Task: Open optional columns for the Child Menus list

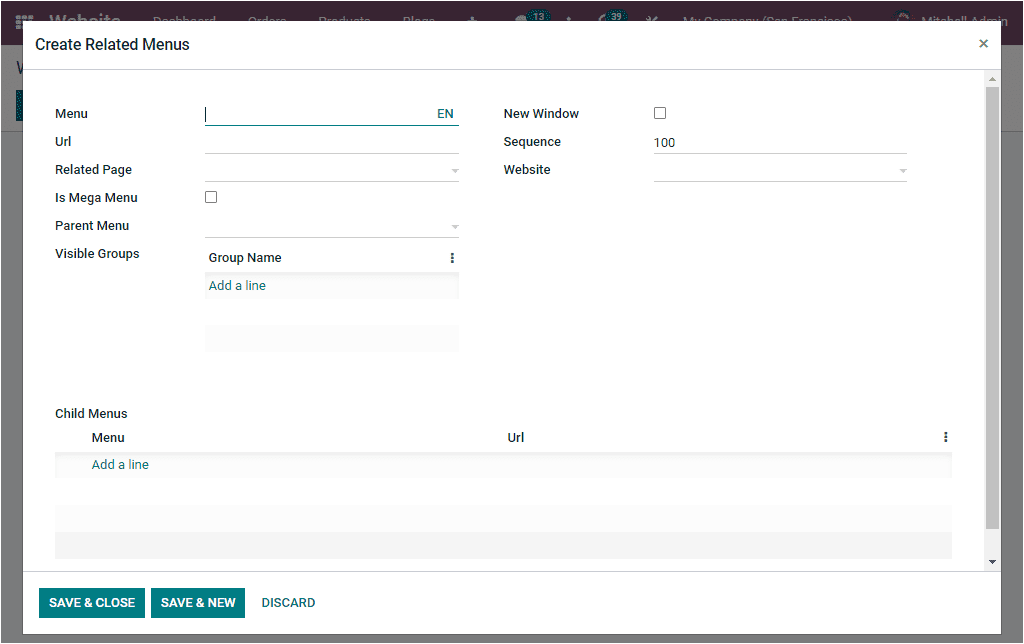Action: coord(945,437)
